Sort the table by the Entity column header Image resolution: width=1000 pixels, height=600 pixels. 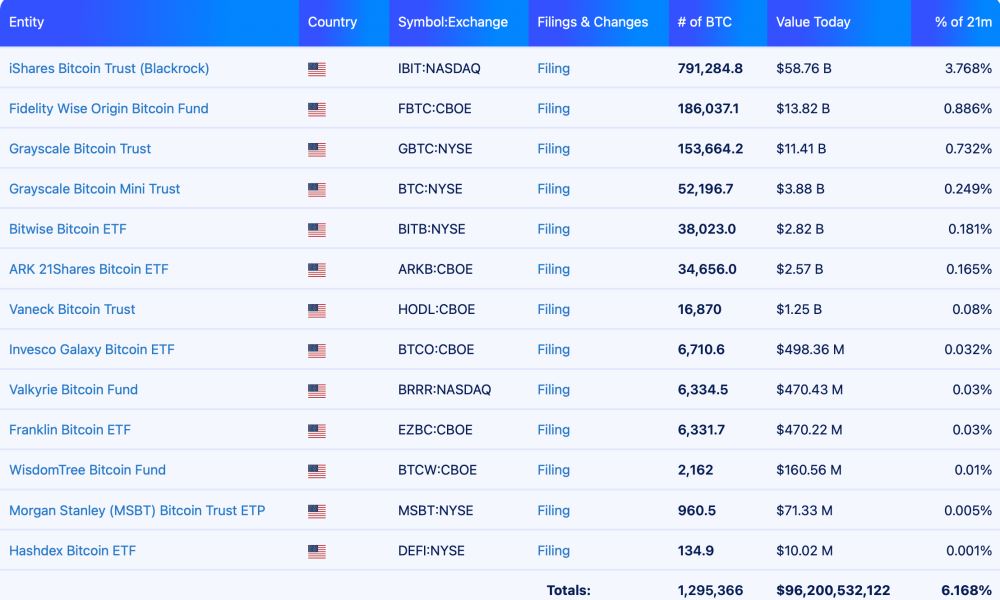coord(25,22)
